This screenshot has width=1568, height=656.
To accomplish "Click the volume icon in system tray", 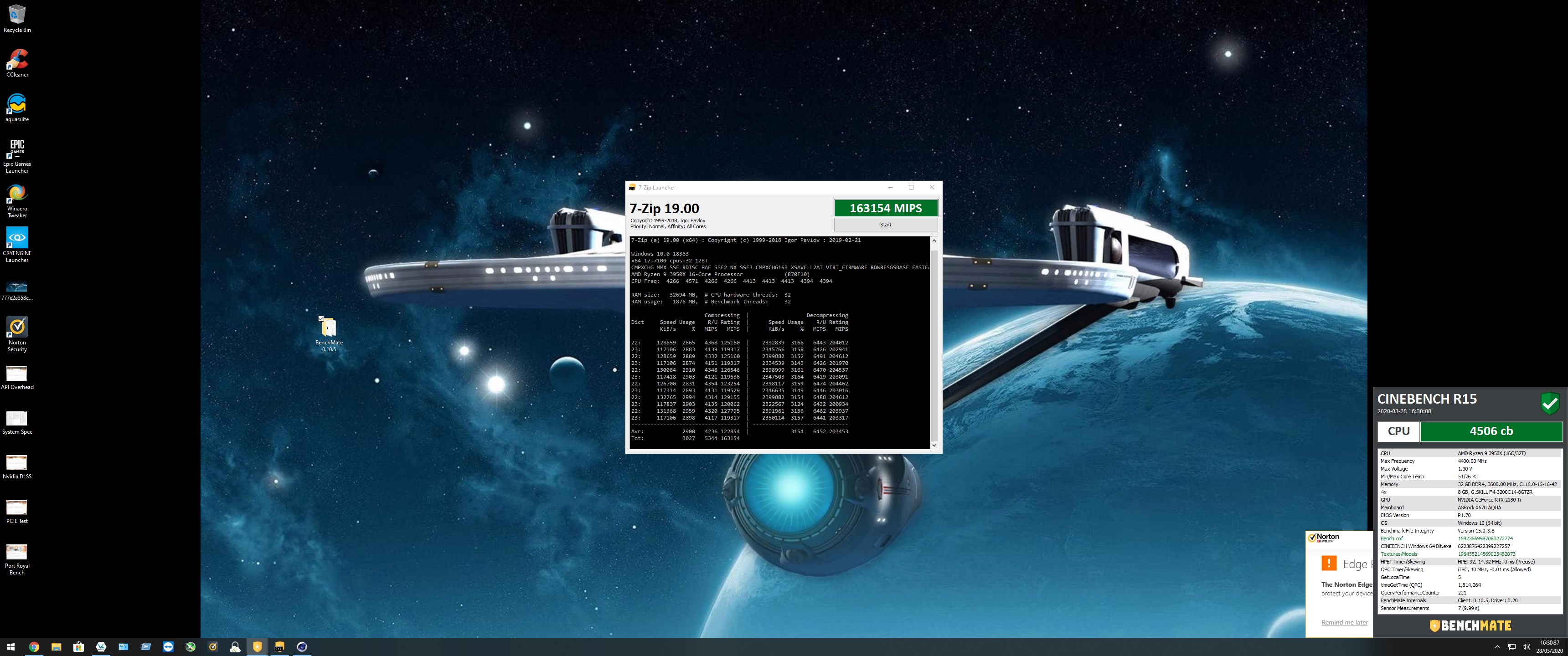I will [x=1526, y=647].
